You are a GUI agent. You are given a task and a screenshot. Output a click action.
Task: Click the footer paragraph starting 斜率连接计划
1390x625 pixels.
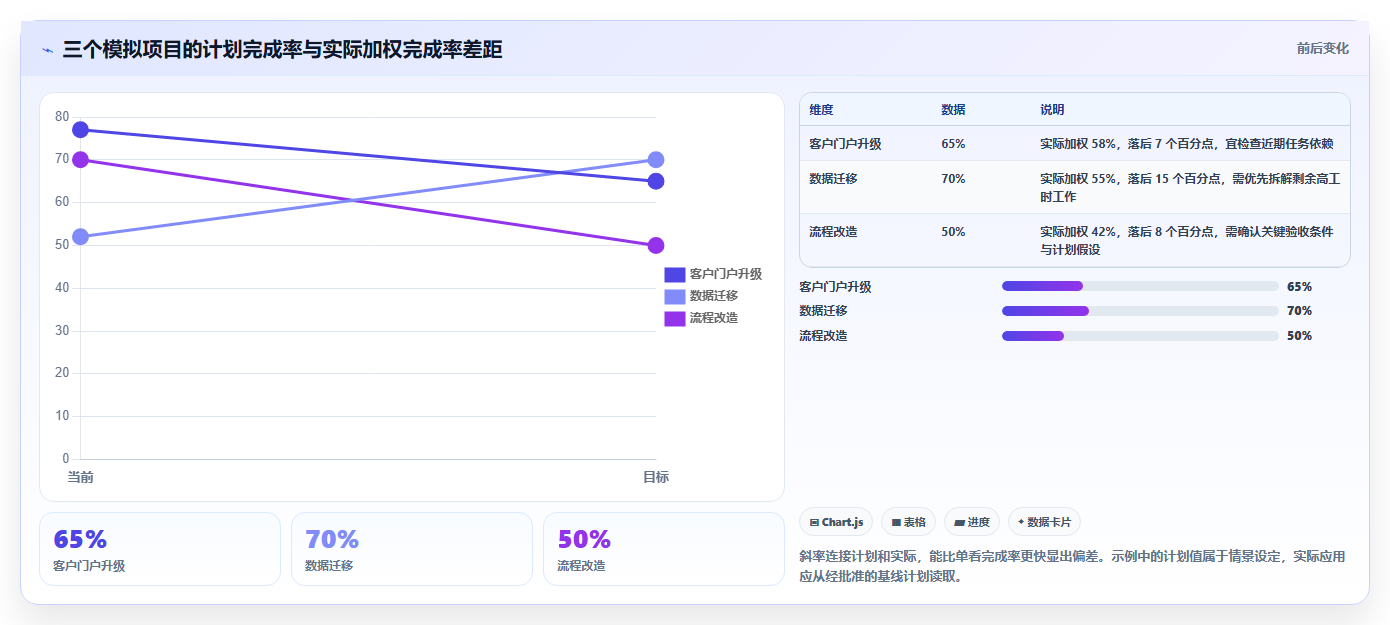point(1072,566)
